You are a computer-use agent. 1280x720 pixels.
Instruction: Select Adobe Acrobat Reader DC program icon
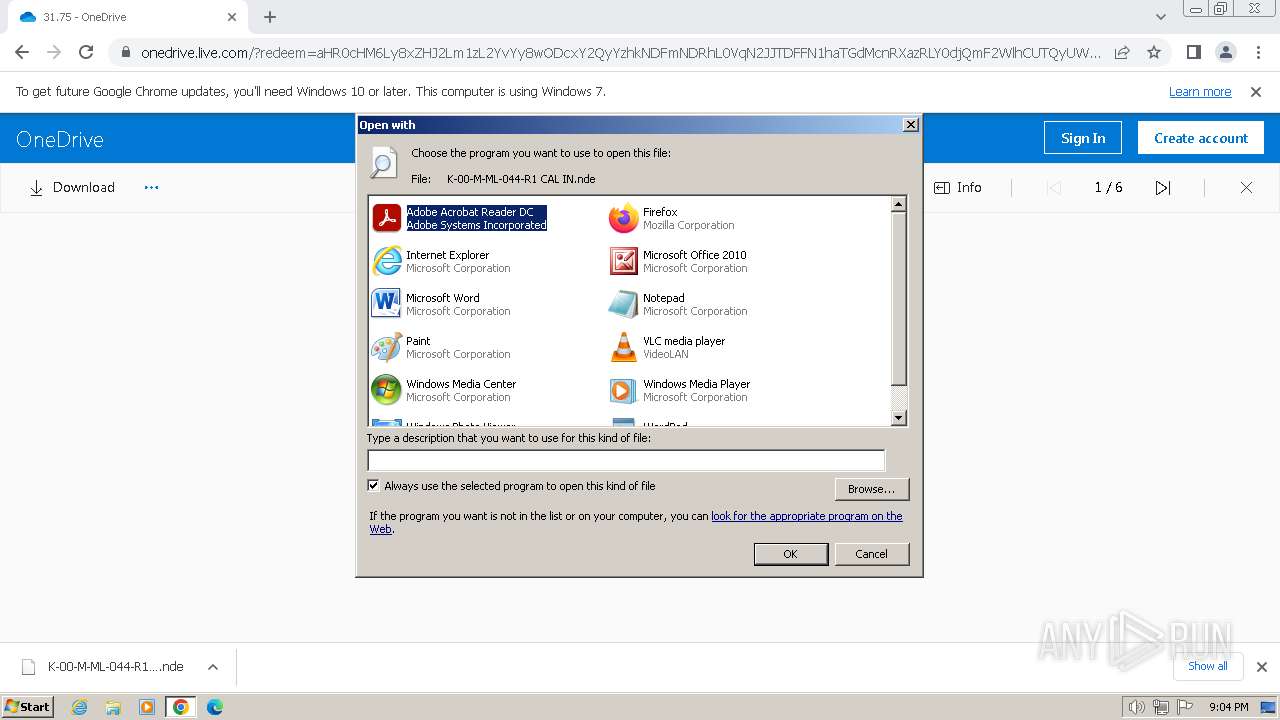pyautogui.click(x=386, y=218)
